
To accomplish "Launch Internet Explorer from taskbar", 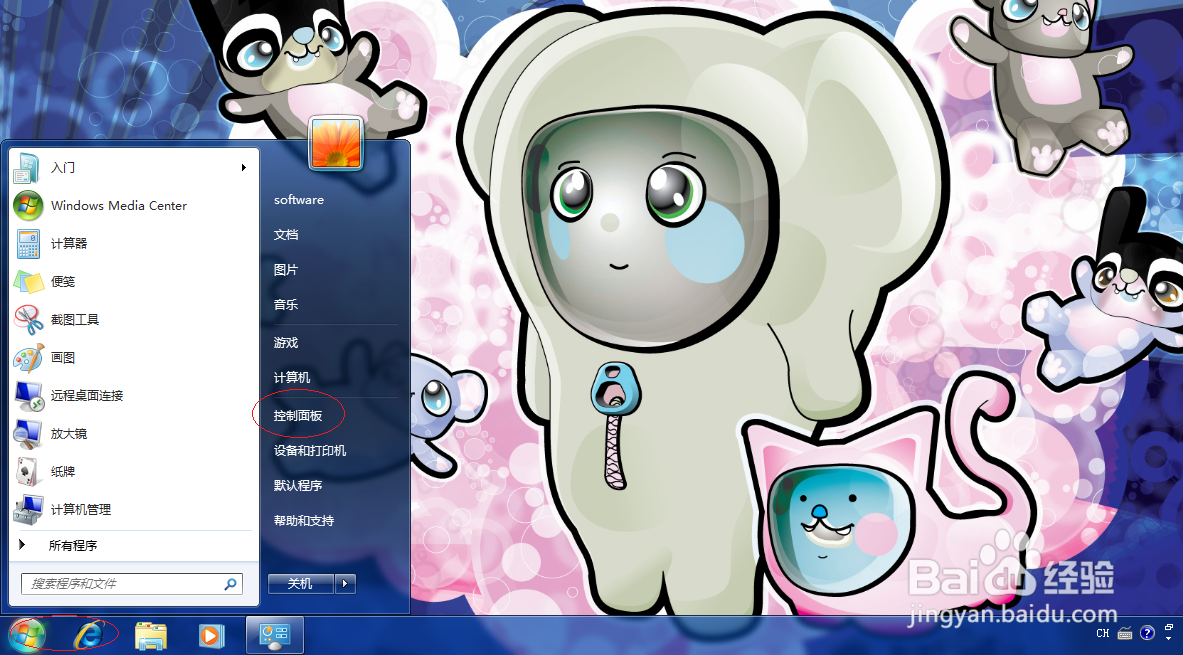I will [89, 636].
